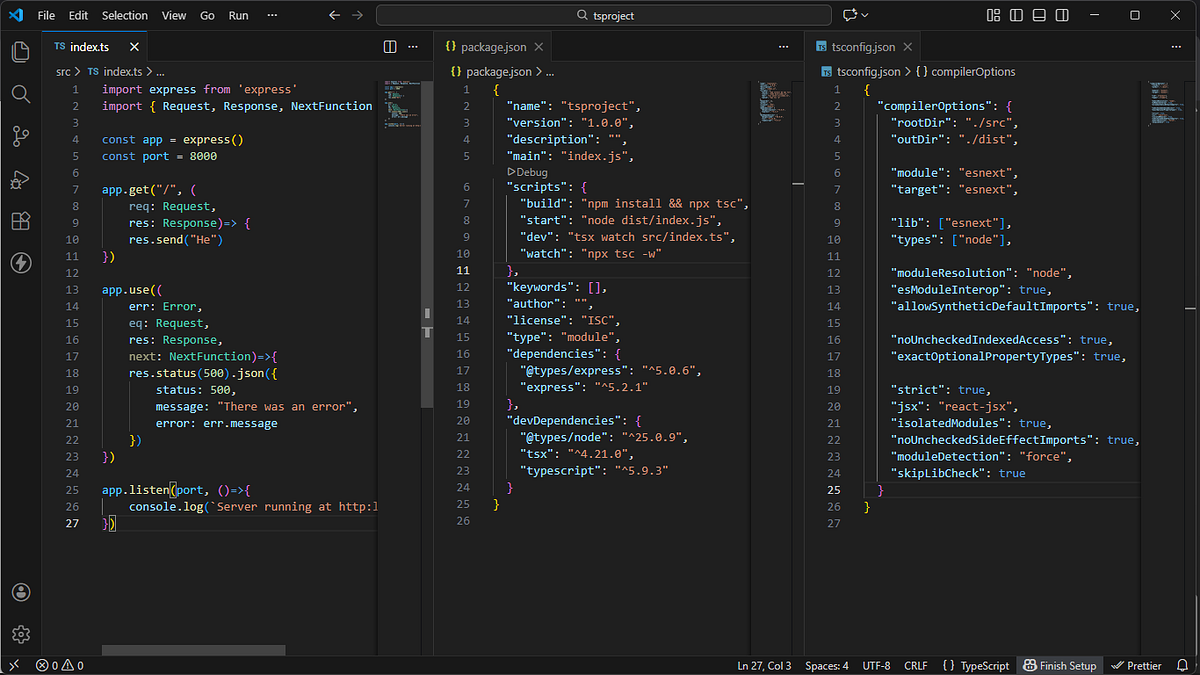1200x675 pixels.
Task: Open the ellipsis breadcrumb after index.ts
Action: coord(160,72)
